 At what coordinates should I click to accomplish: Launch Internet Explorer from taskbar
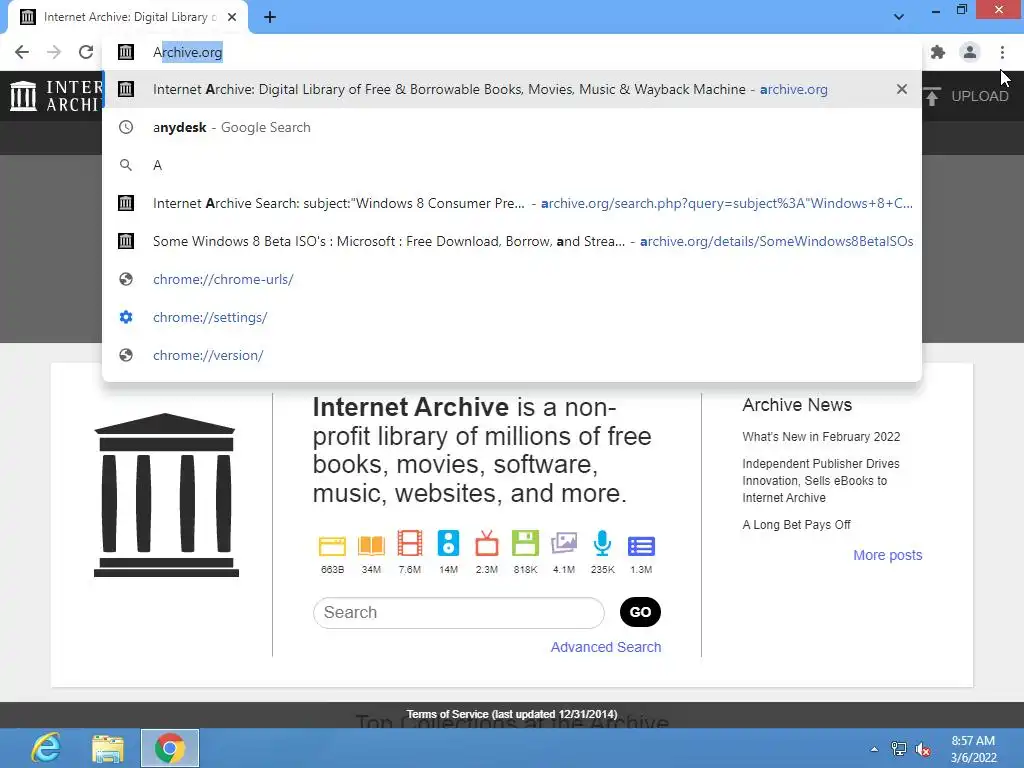(x=46, y=748)
